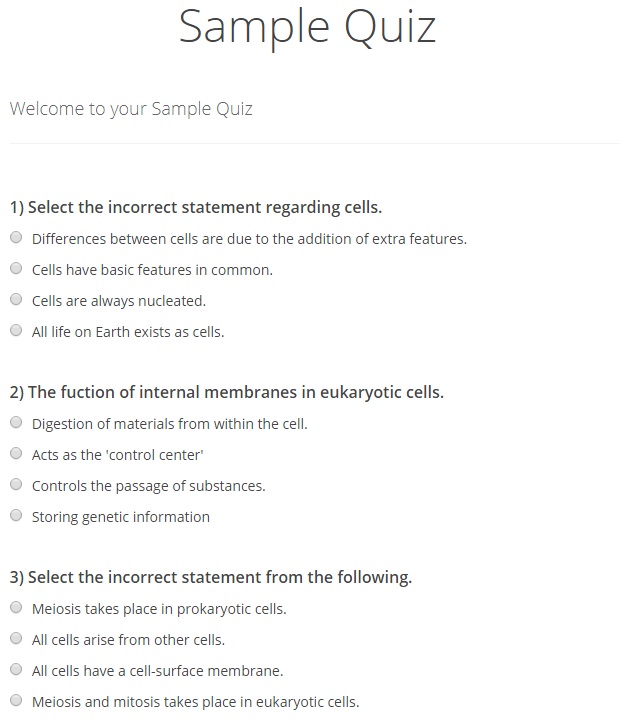Viewport: 621px width, 725px height.
Task: Select the 'Acts as the control center' answer
Action: click(x=16, y=454)
